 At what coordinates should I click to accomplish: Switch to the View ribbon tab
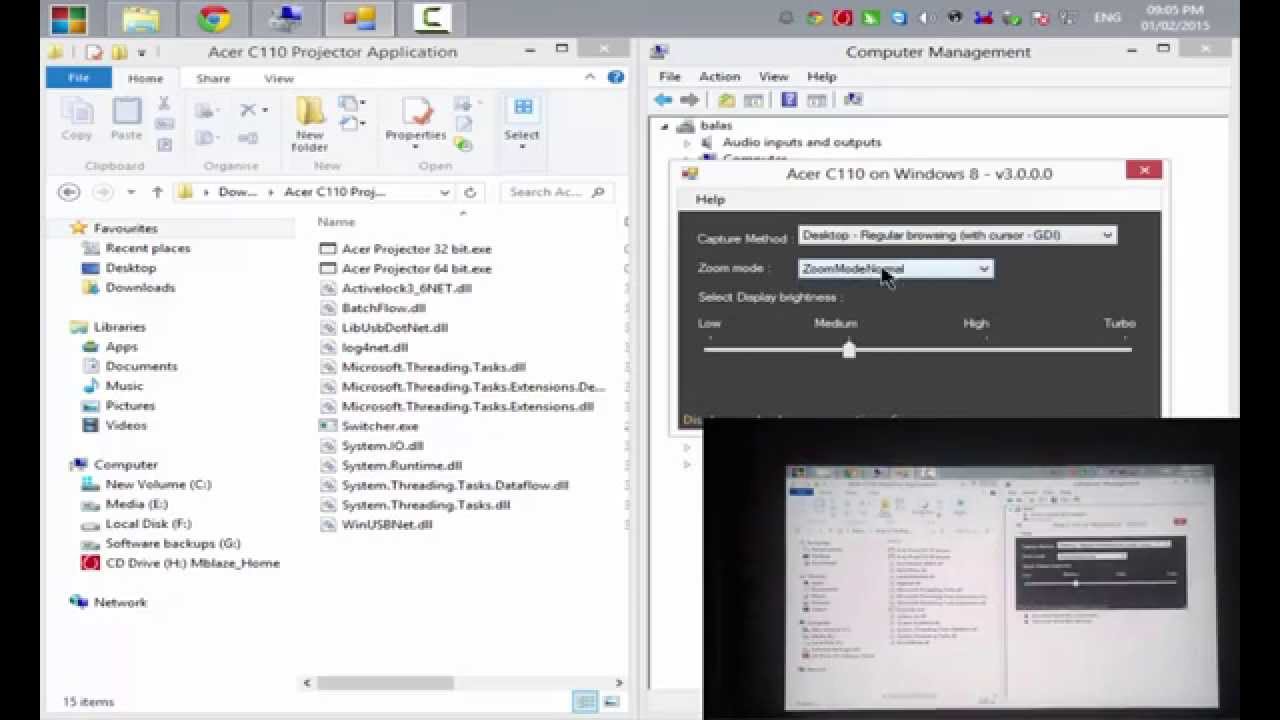click(279, 78)
